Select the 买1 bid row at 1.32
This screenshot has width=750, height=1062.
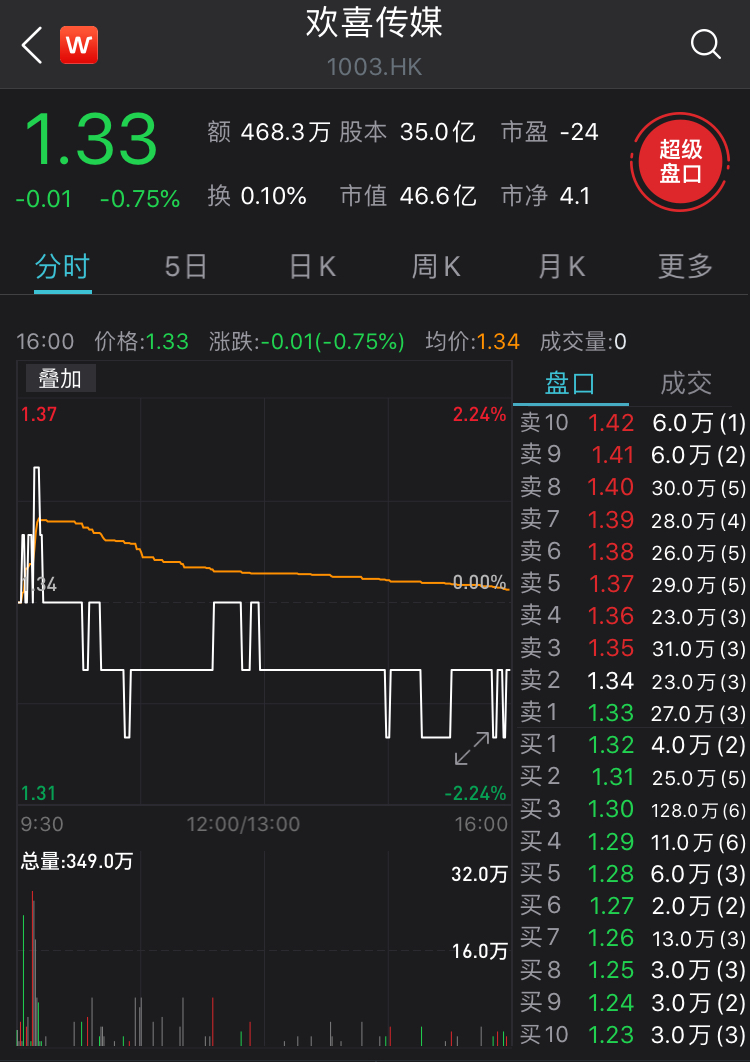632,745
